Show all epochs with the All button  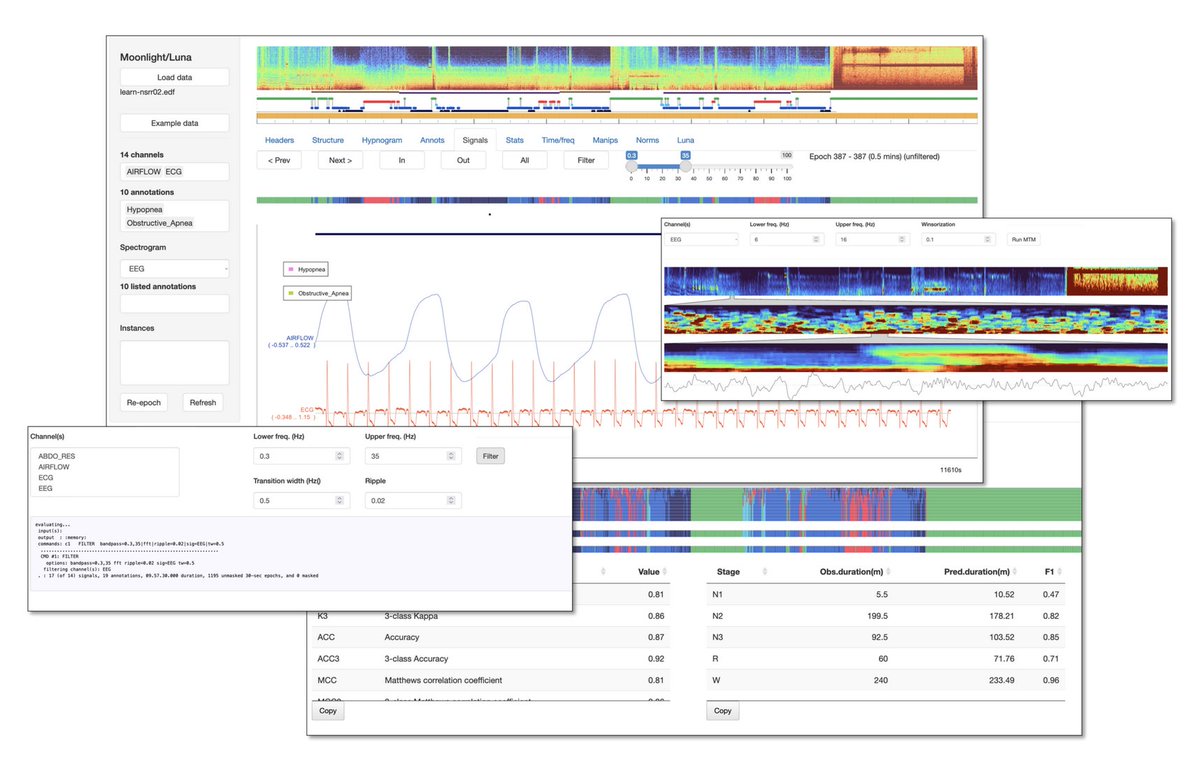point(525,160)
